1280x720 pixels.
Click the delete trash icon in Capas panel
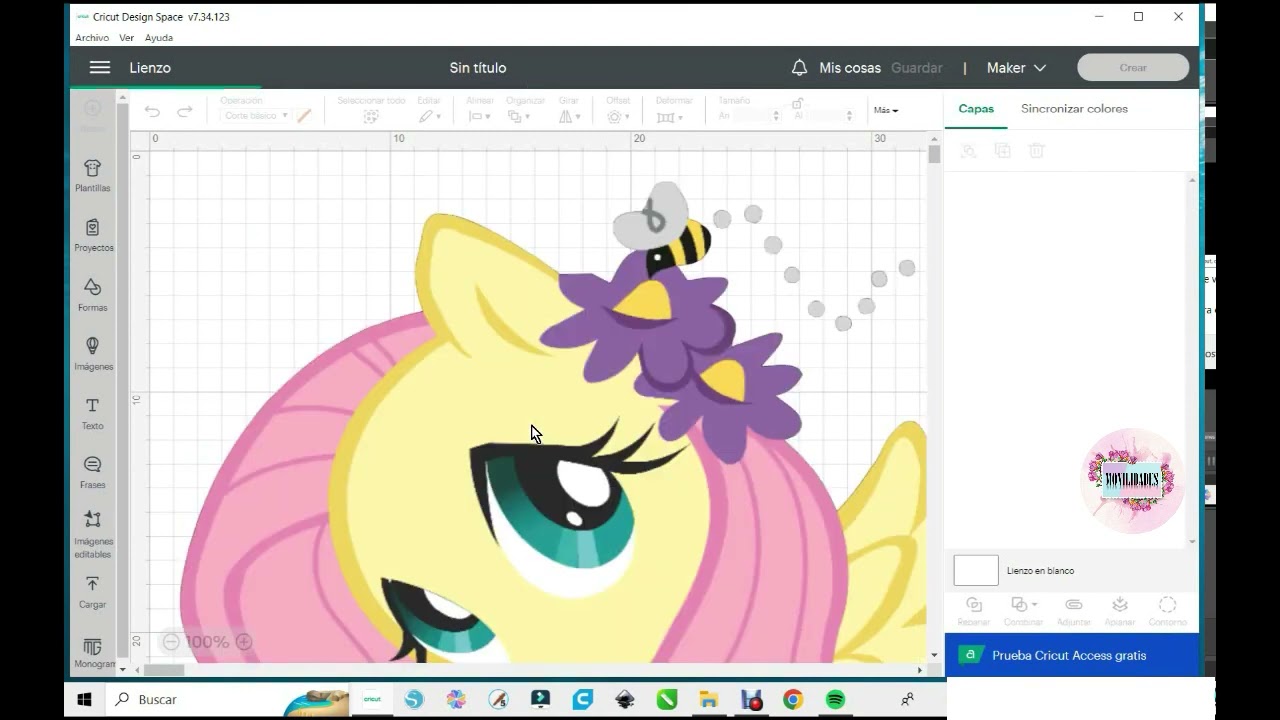coord(1037,151)
